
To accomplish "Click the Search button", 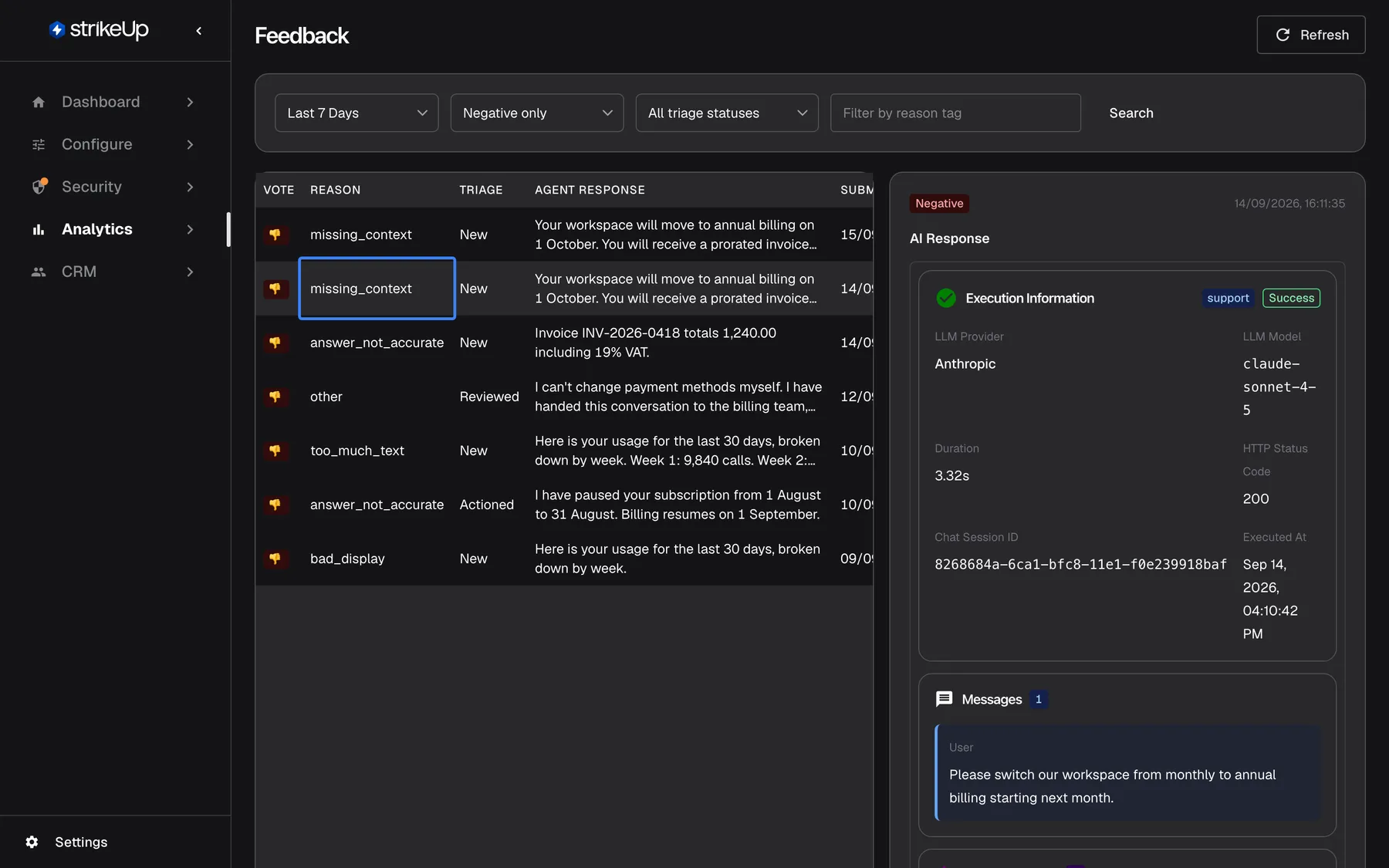I will (1131, 113).
